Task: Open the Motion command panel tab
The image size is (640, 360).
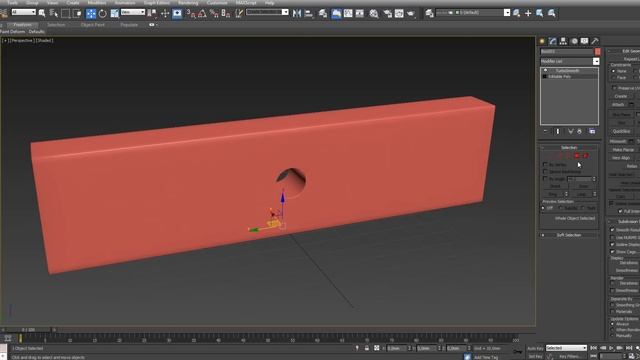Action: pyautogui.click(x=574, y=41)
